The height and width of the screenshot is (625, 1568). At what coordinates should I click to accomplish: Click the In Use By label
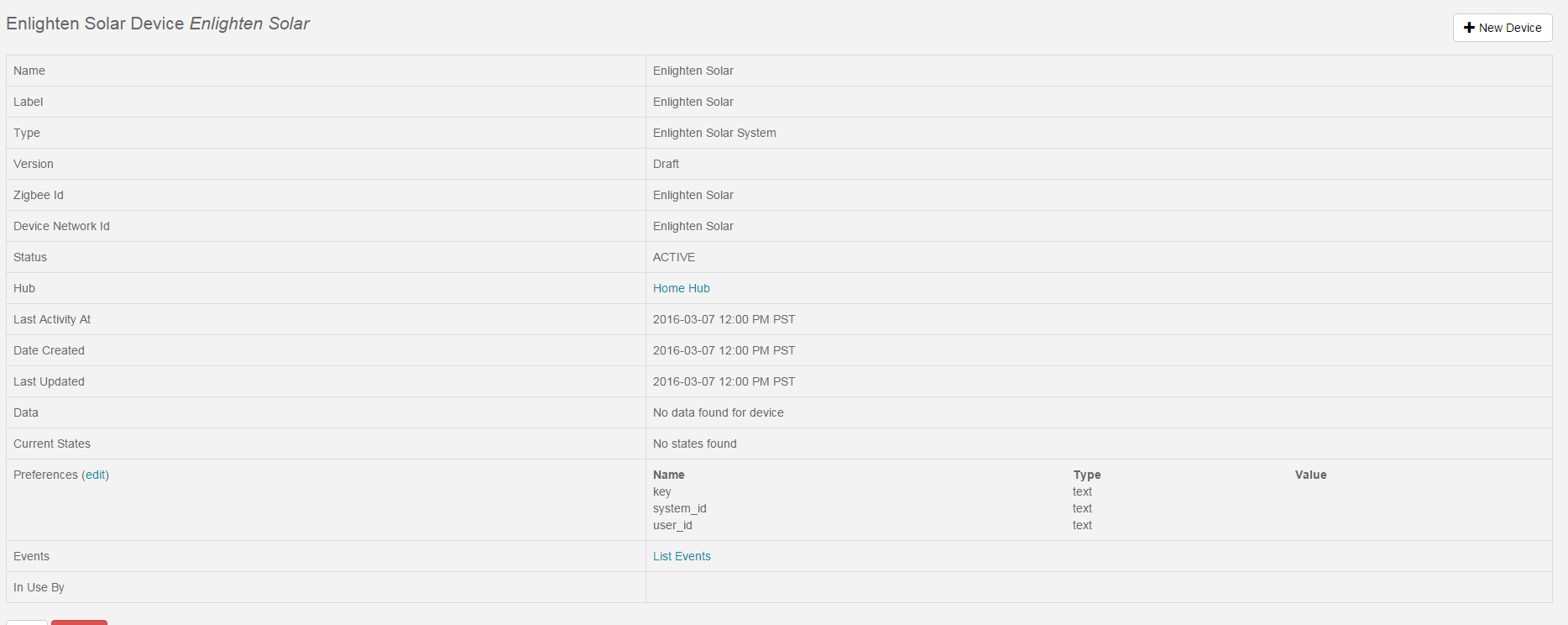click(39, 587)
